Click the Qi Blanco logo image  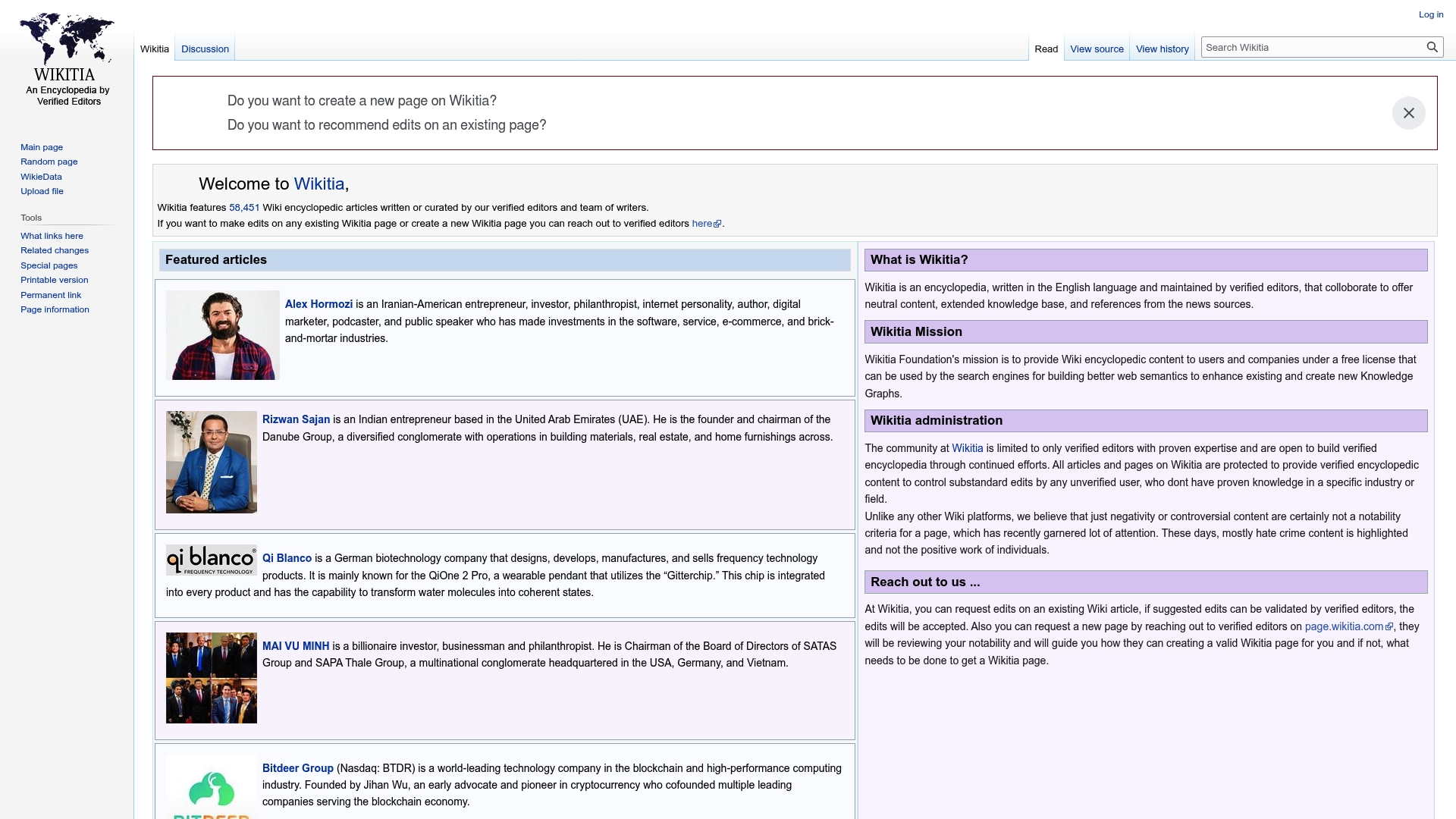[x=211, y=561]
